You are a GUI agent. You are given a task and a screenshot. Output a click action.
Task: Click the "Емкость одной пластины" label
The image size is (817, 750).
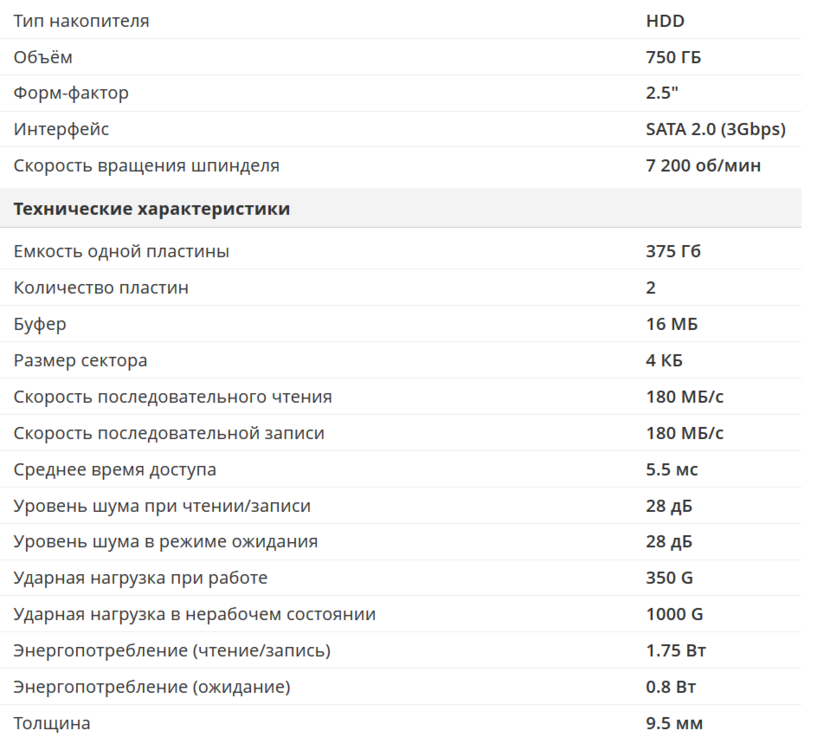(x=121, y=252)
